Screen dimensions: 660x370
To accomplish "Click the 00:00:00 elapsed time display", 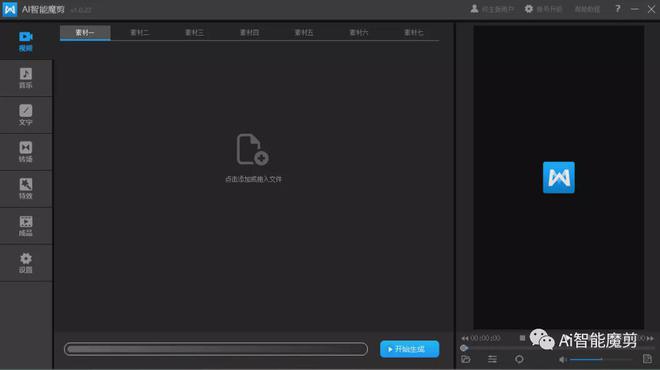I will pyautogui.click(x=485, y=338).
